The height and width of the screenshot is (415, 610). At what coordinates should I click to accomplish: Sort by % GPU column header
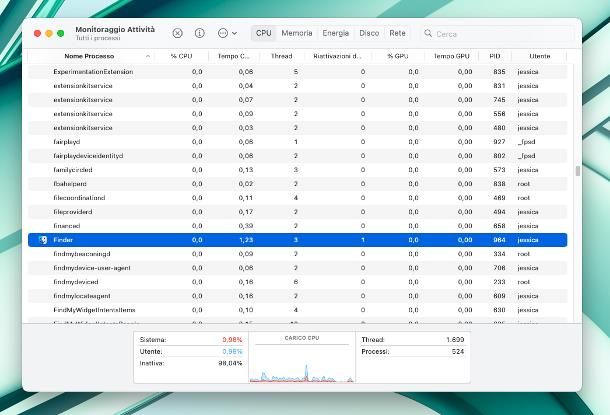398,56
